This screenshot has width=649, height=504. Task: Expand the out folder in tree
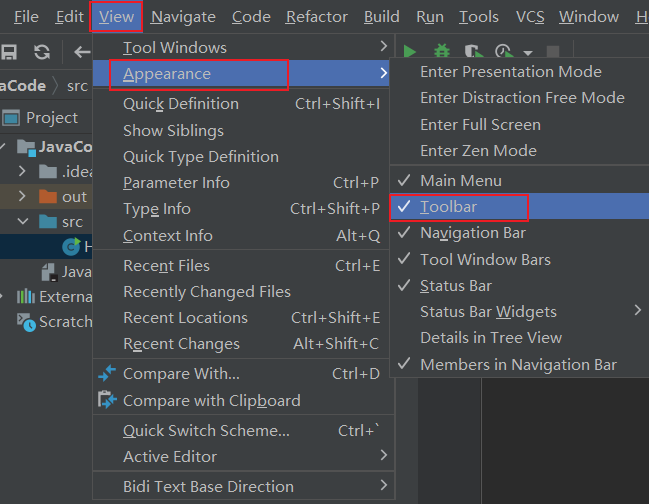[24, 196]
